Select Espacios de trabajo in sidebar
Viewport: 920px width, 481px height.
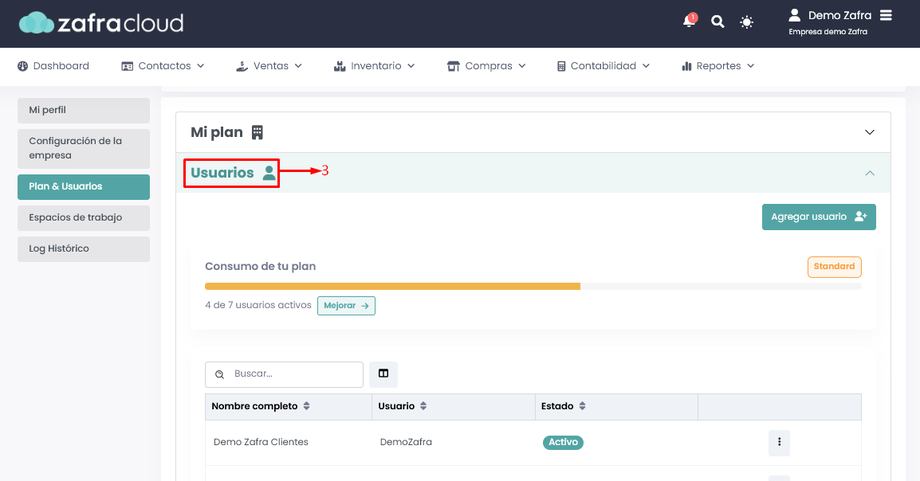click(83, 217)
